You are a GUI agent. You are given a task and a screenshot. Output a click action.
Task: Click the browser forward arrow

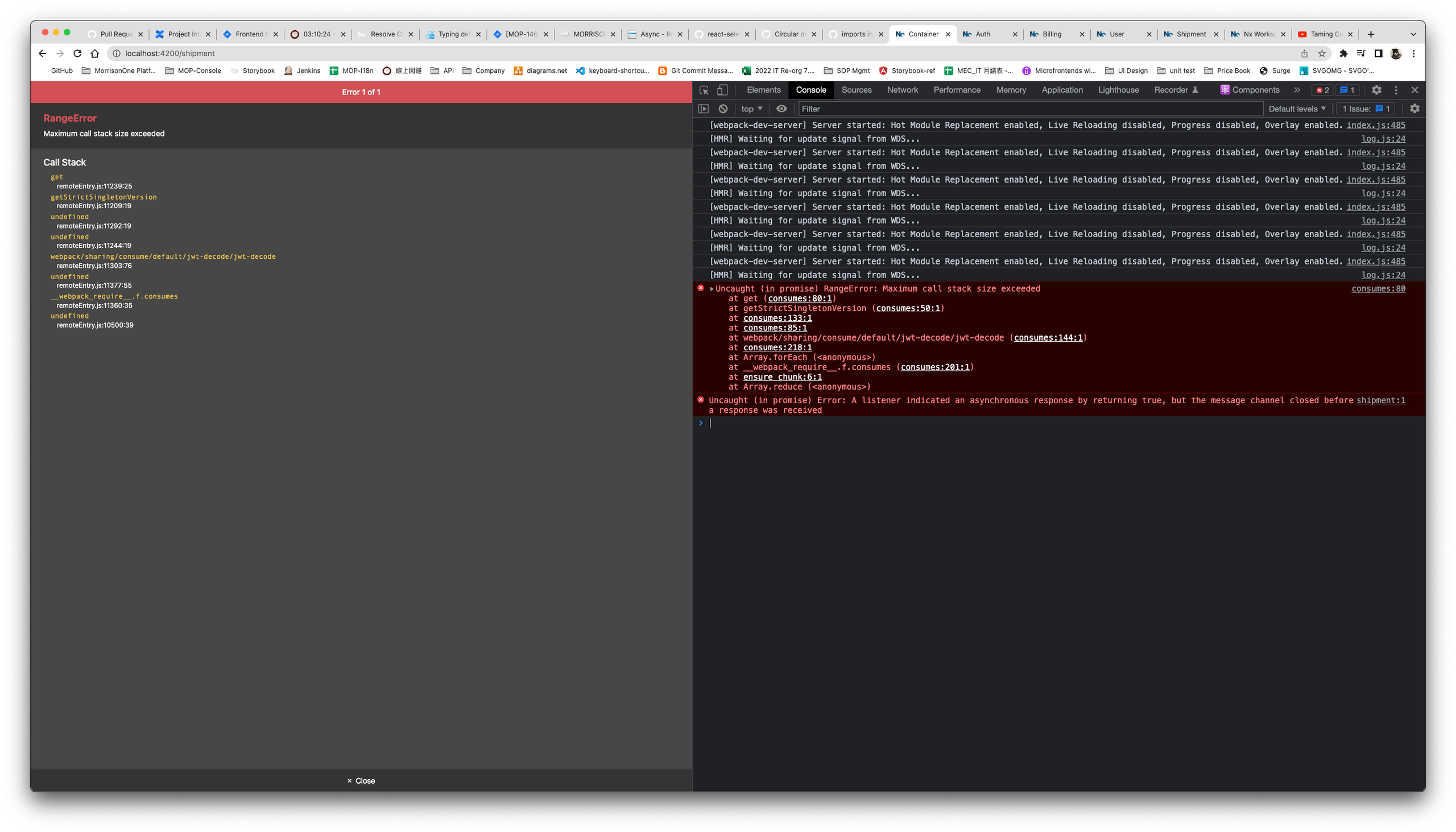(60, 53)
